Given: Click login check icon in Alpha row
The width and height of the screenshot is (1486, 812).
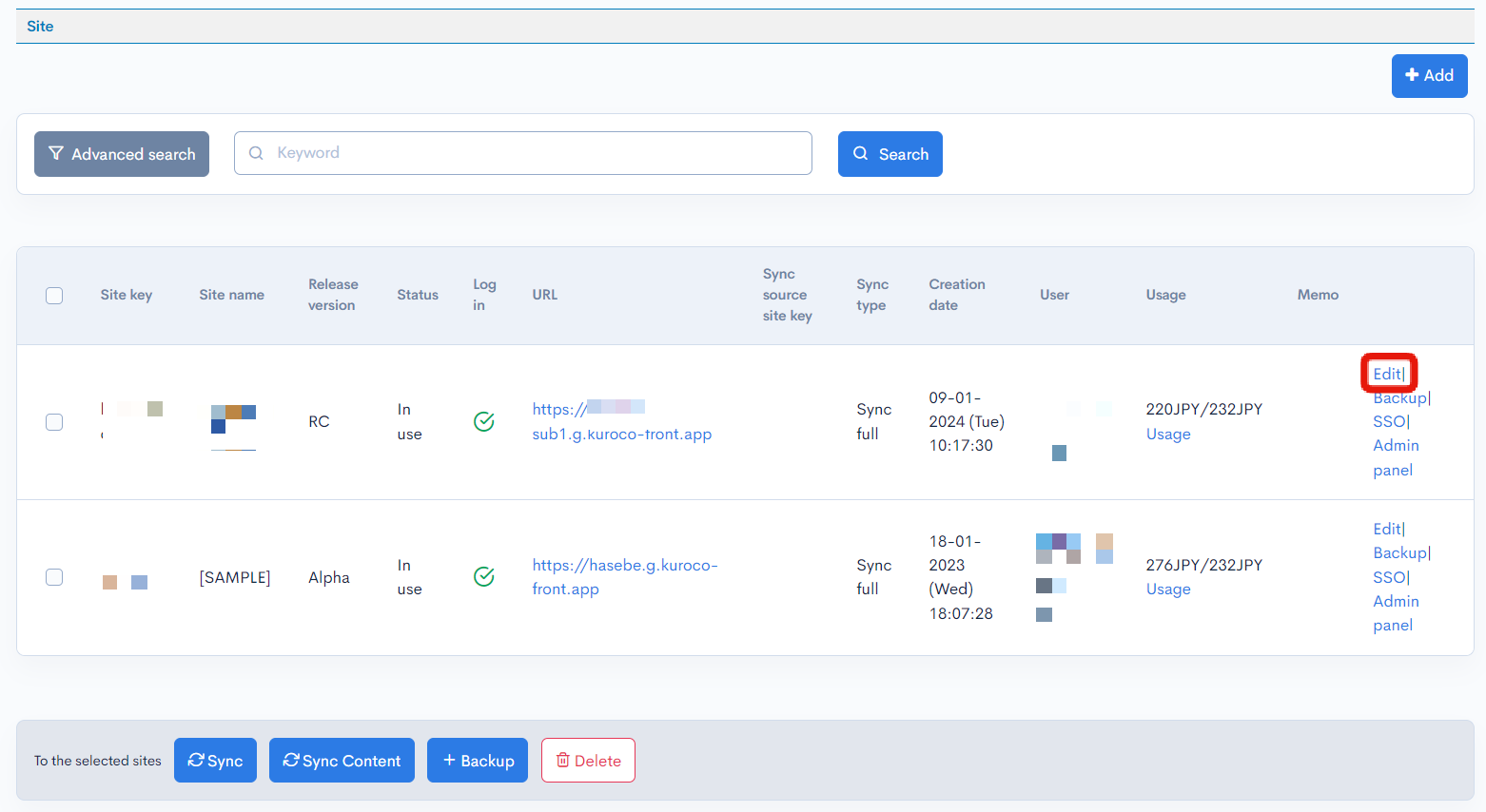Looking at the screenshot, I should tap(484, 576).
